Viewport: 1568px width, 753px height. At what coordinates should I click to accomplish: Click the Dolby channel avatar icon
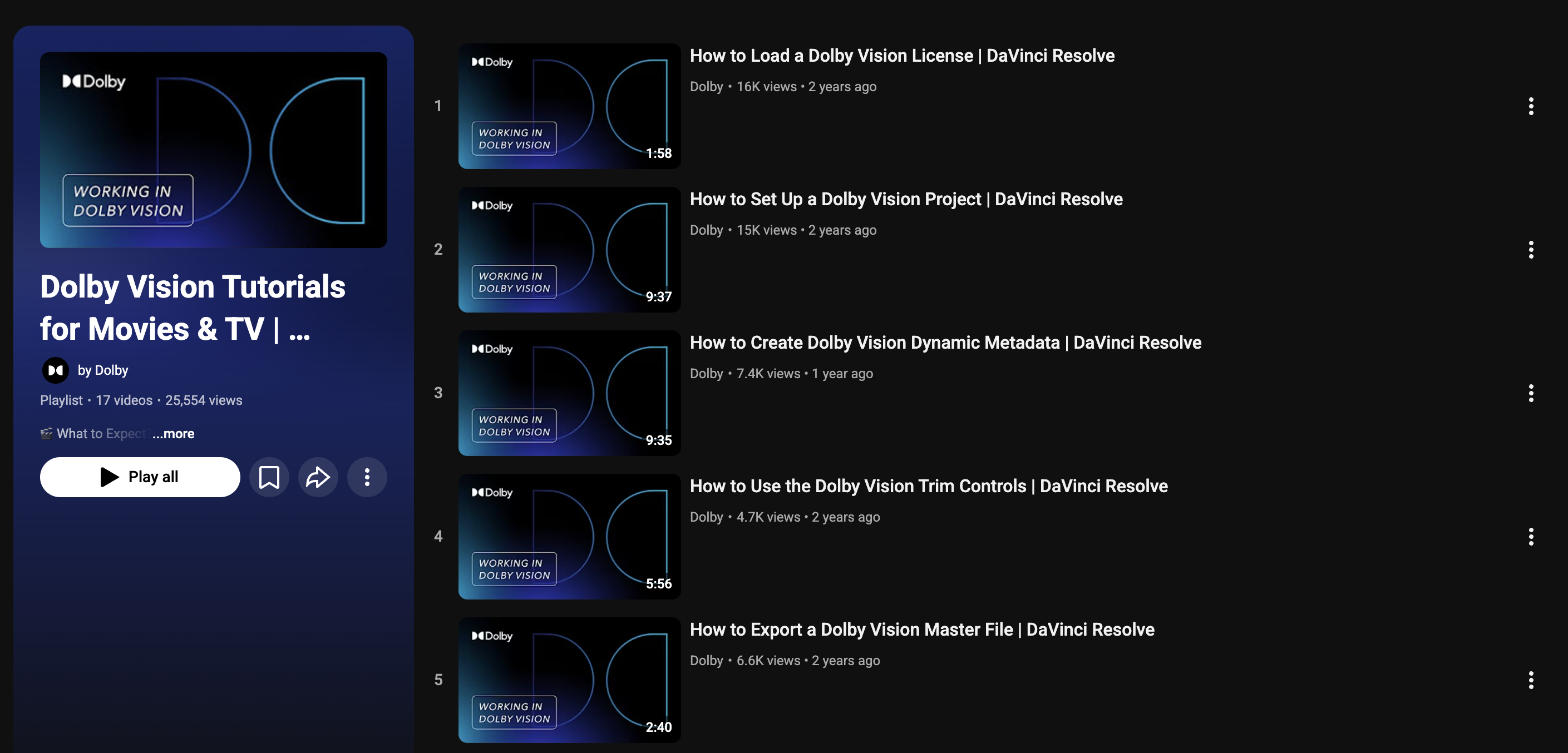[56, 370]
